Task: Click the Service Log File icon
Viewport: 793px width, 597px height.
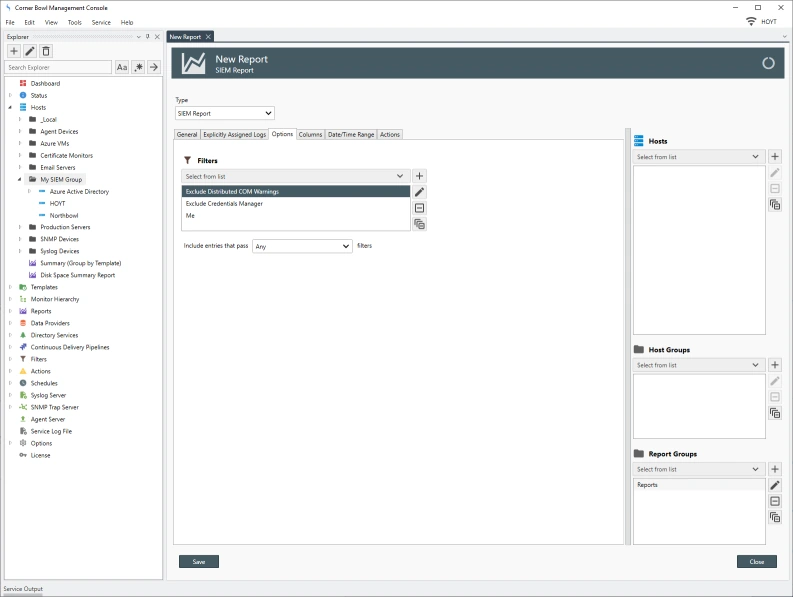Action: [x=23, y=431]
